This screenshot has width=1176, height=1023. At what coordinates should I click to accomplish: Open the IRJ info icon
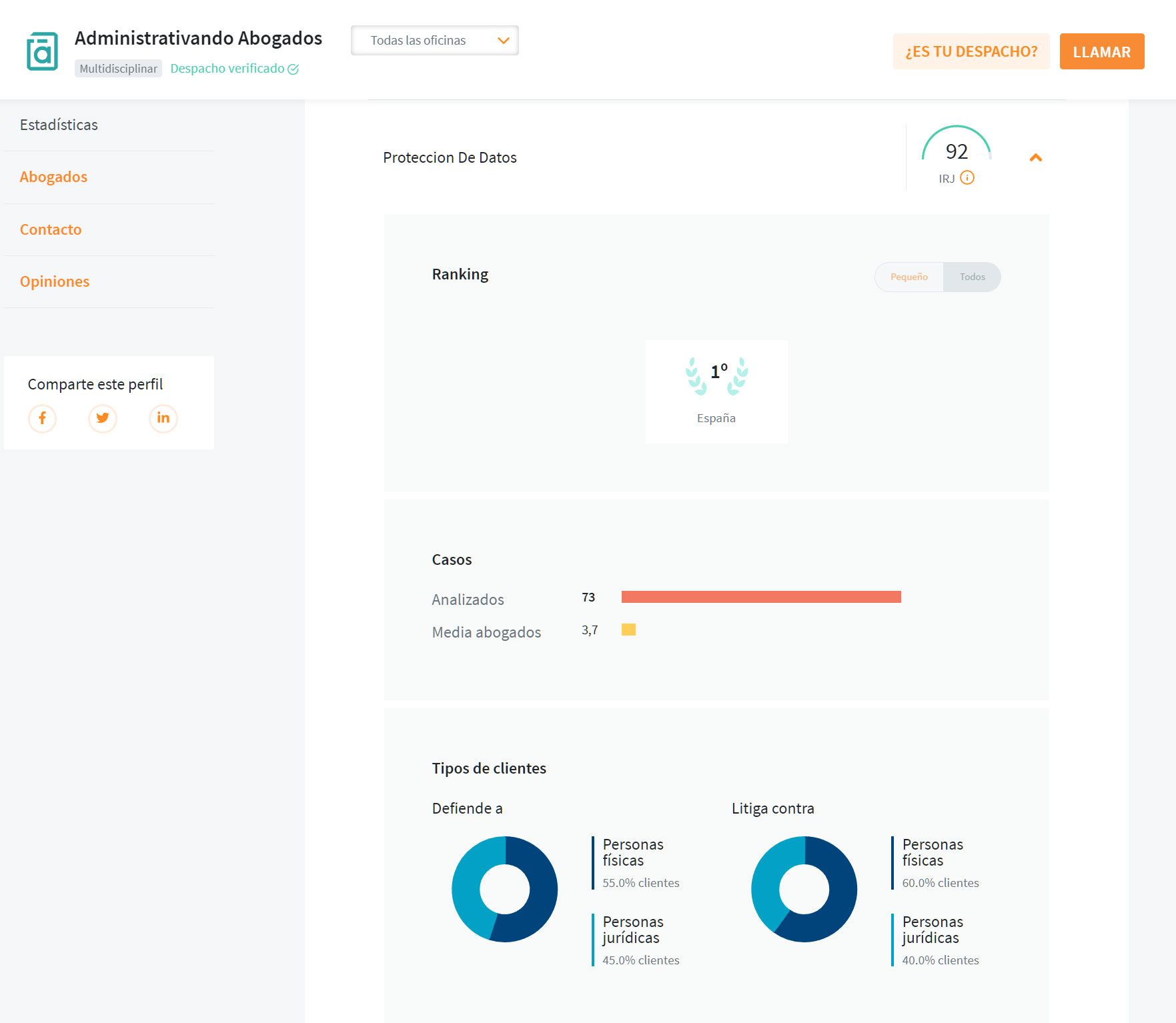coord(967,178)
